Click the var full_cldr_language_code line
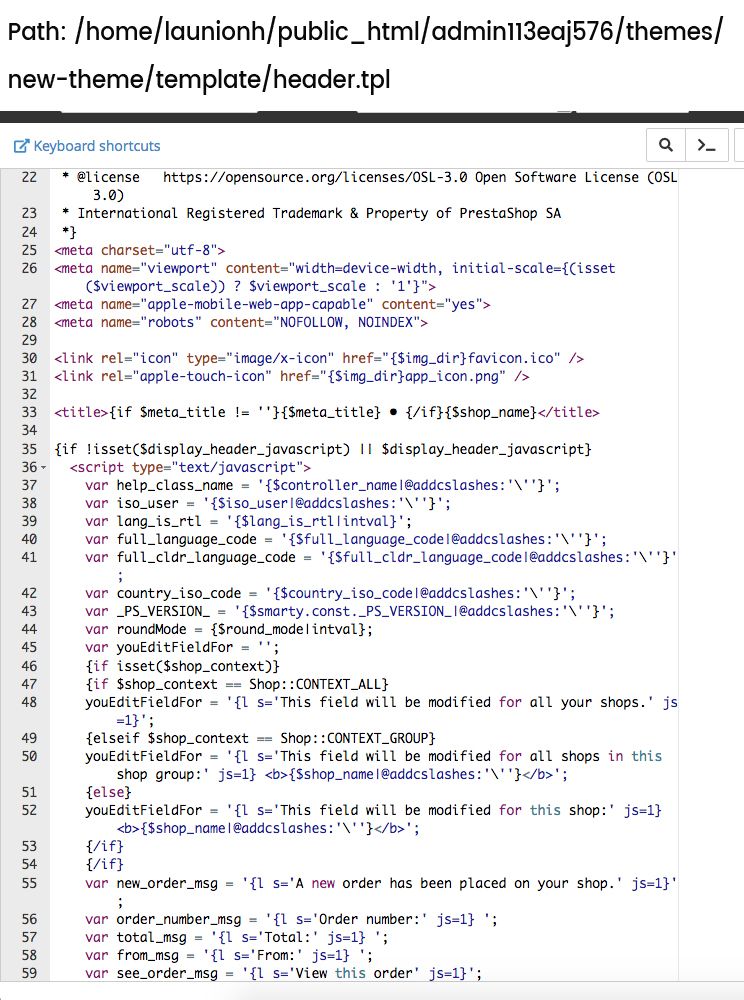 [x=381, y=566]
